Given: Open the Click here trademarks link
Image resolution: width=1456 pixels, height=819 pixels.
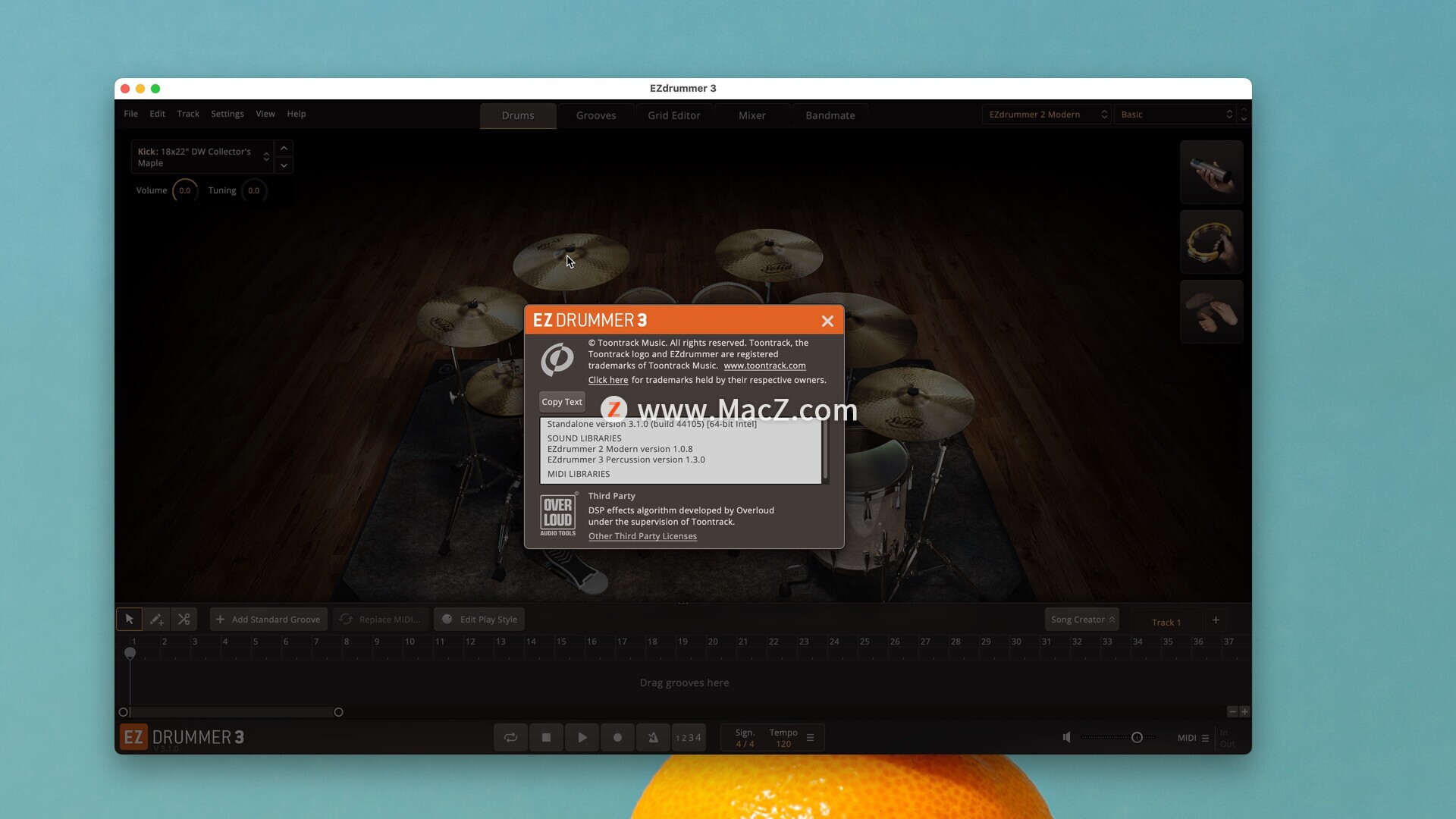Looking at the screenshot, I should tap(608, 380).
